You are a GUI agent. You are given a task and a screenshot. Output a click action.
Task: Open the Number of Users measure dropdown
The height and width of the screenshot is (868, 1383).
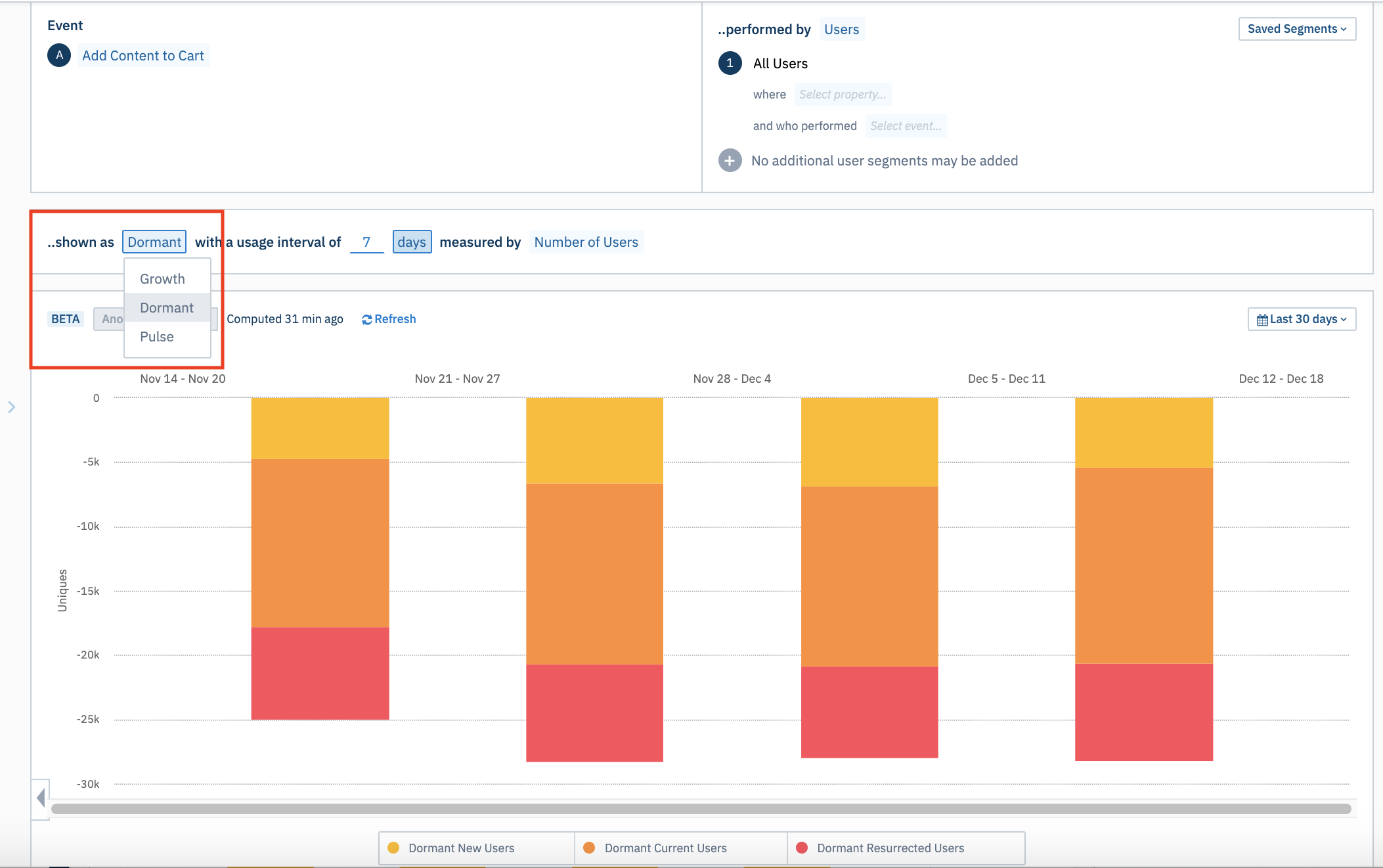click(x=586, y=242)
